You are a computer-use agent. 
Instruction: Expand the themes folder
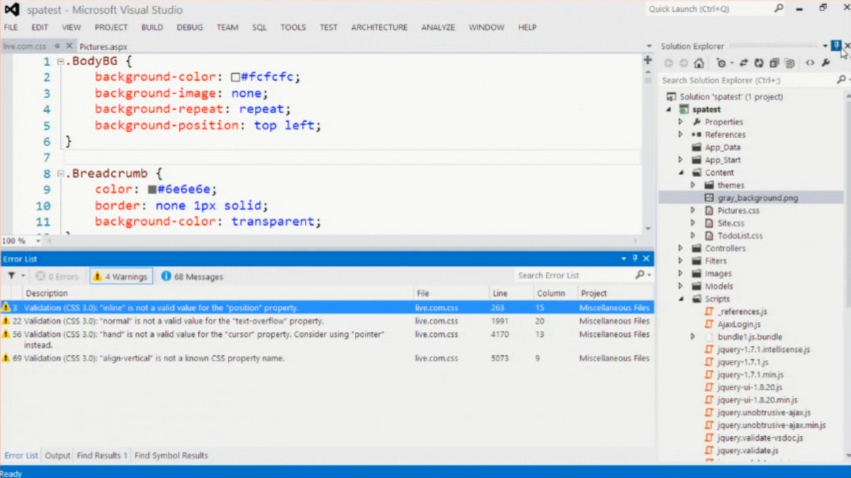[x=693, y=185]
